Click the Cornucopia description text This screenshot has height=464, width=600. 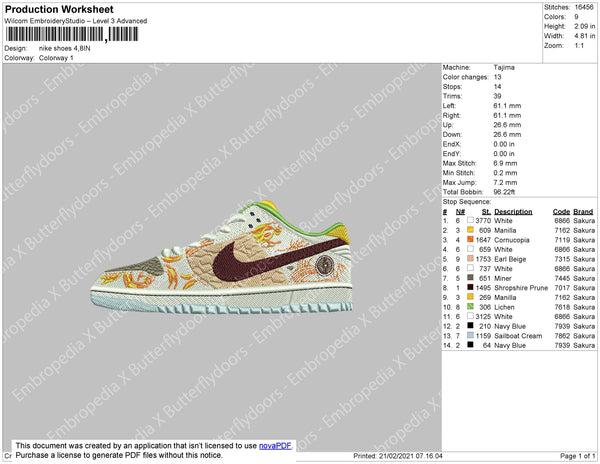(x=512, y=240)
